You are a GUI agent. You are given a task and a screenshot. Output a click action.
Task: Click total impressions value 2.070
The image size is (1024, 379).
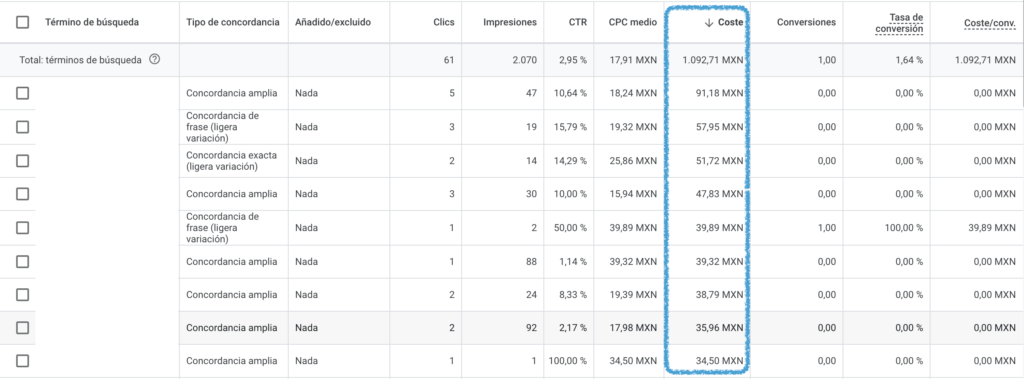tap(525, 60)
